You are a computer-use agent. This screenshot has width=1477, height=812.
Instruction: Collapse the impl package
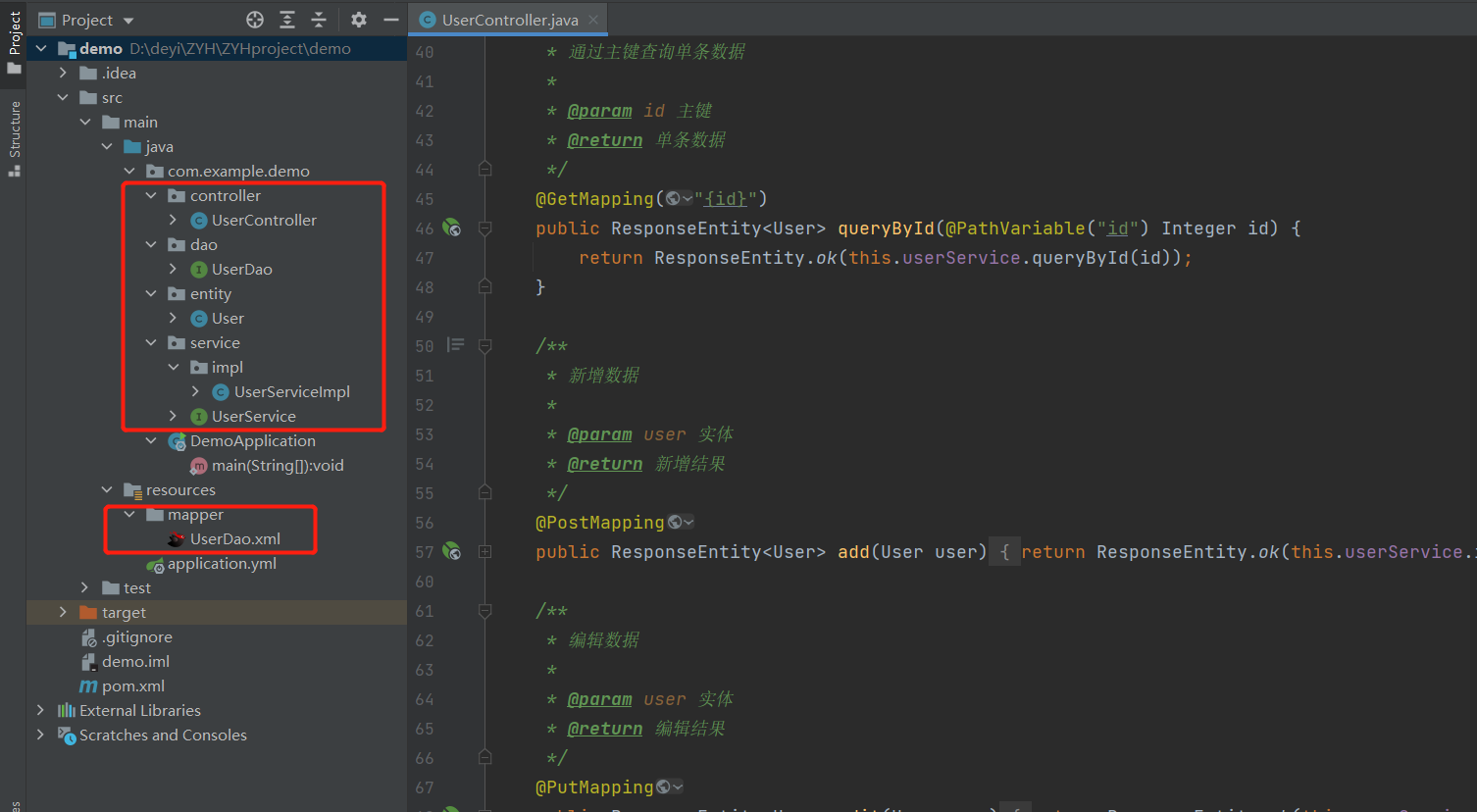174,367
